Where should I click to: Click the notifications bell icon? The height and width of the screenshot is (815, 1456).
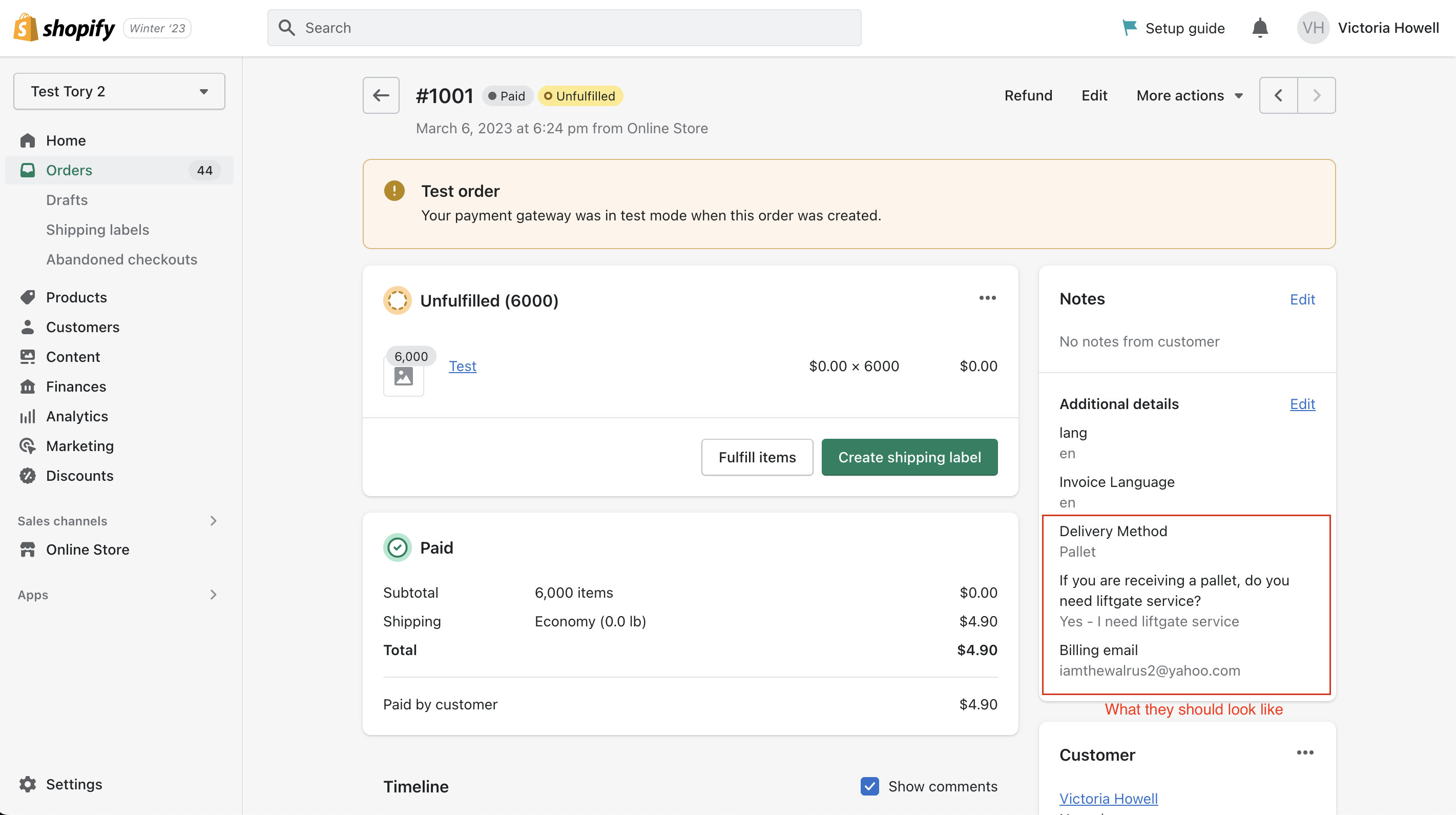coord(1259,28)
